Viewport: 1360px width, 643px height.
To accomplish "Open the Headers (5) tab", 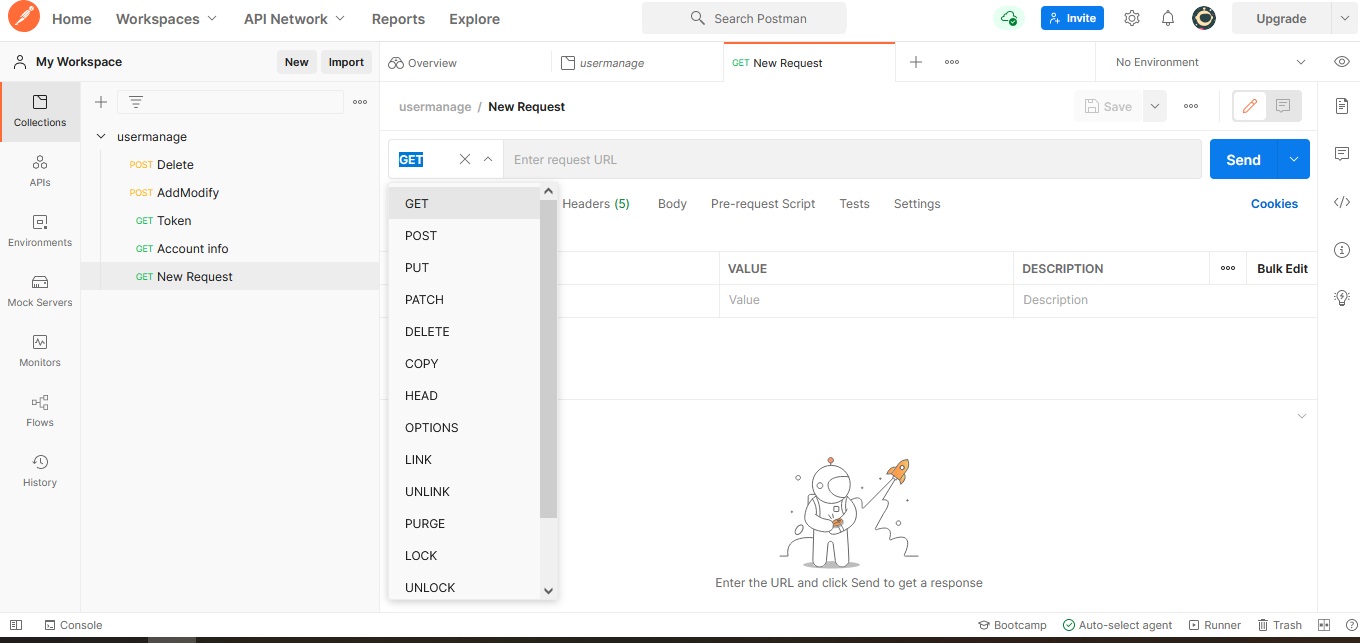I will (596, 203).
